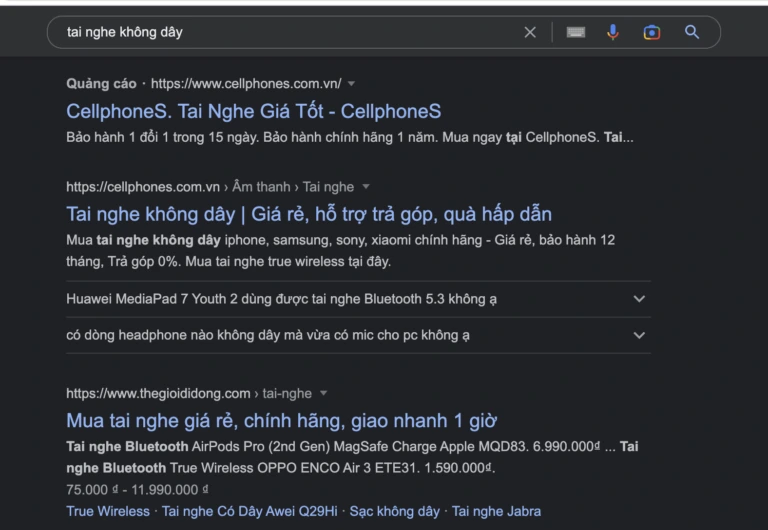
Task: Click the 'Bảo hành 1 đổi 1 trong 15 ngày' description
Action: pyautogui.click(x=350, y=137)
